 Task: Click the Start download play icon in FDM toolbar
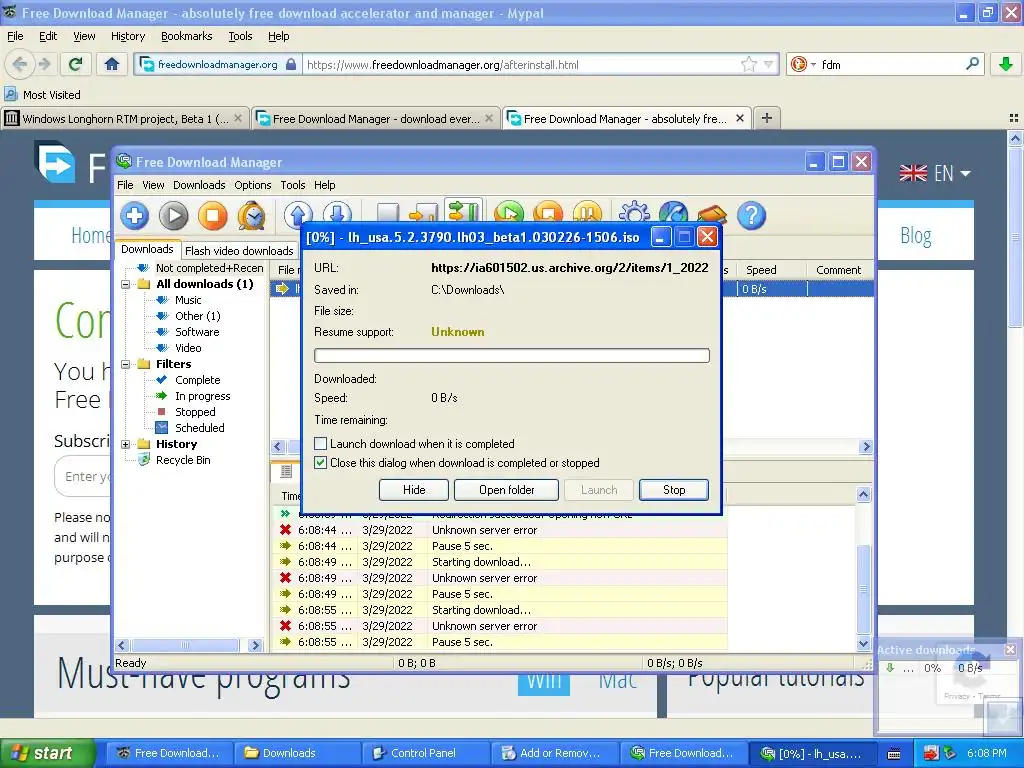click(x=173, y=216)
